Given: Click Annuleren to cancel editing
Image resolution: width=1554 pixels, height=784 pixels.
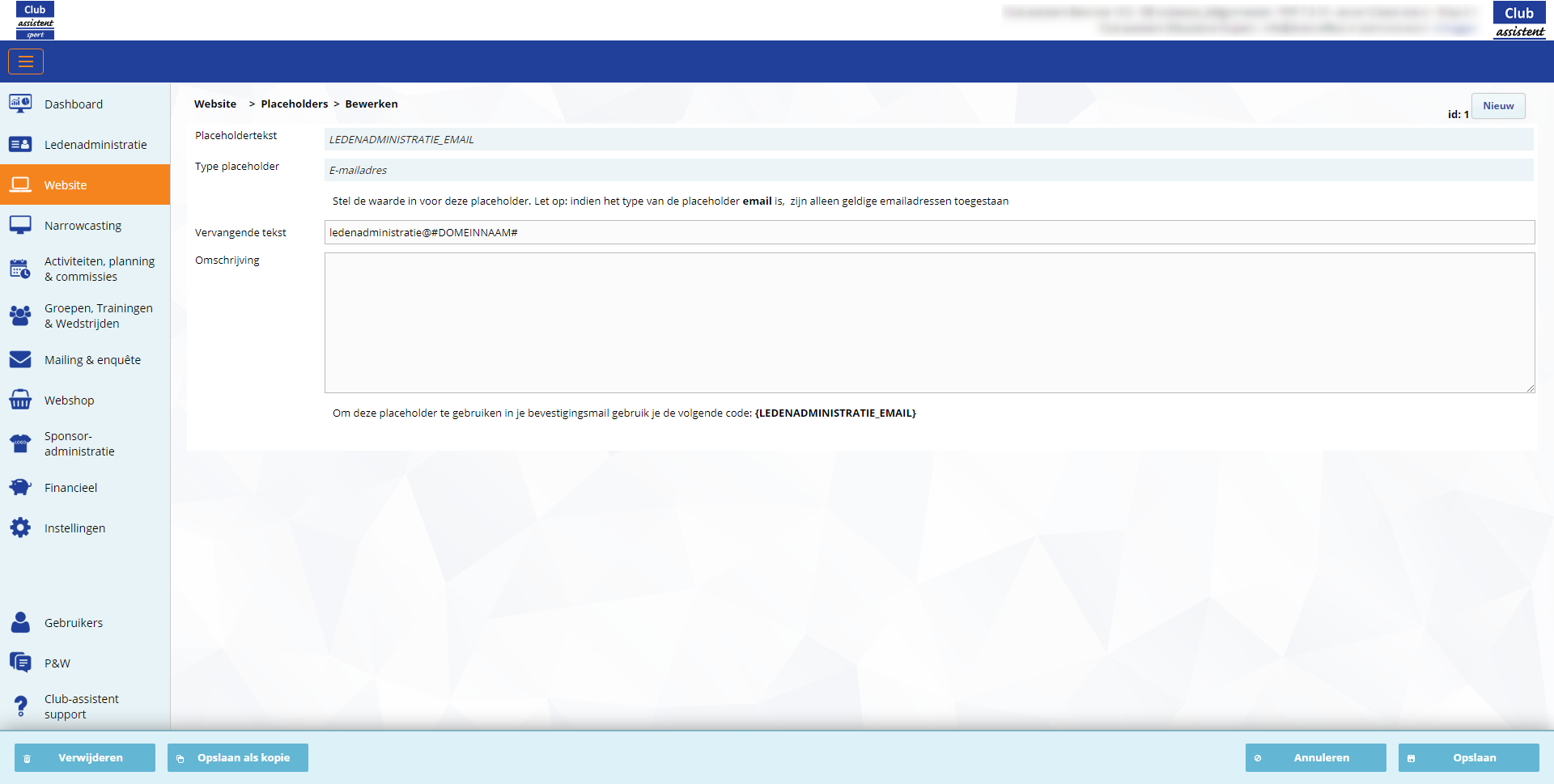Looking at the screenshot, I should (1315, 757).
